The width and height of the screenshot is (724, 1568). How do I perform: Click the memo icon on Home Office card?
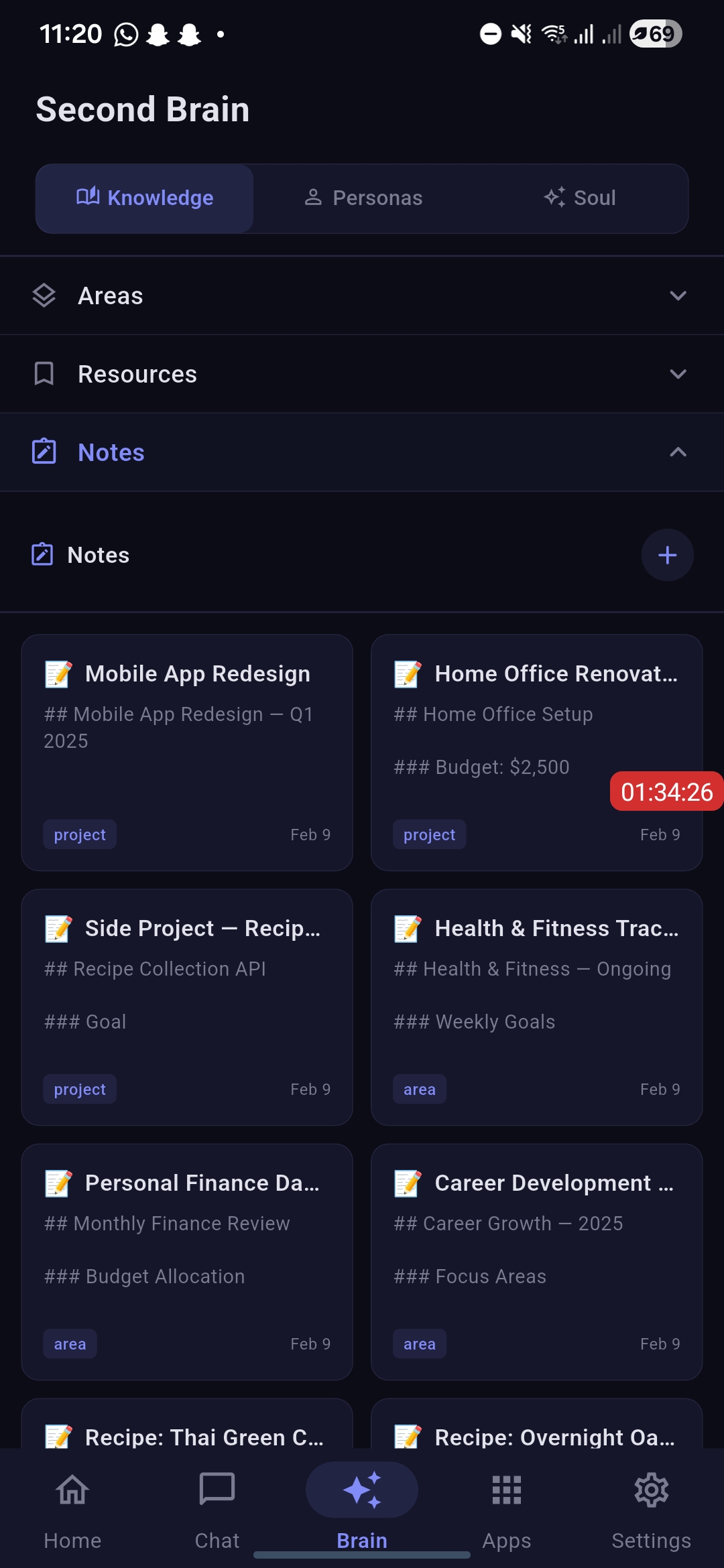(x=408, y=674)
